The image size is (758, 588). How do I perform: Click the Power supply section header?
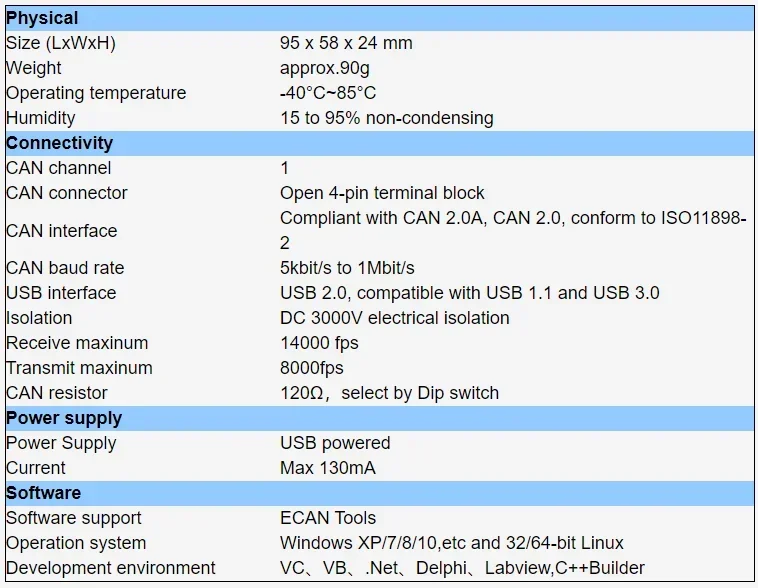click(x=64, y=418)
